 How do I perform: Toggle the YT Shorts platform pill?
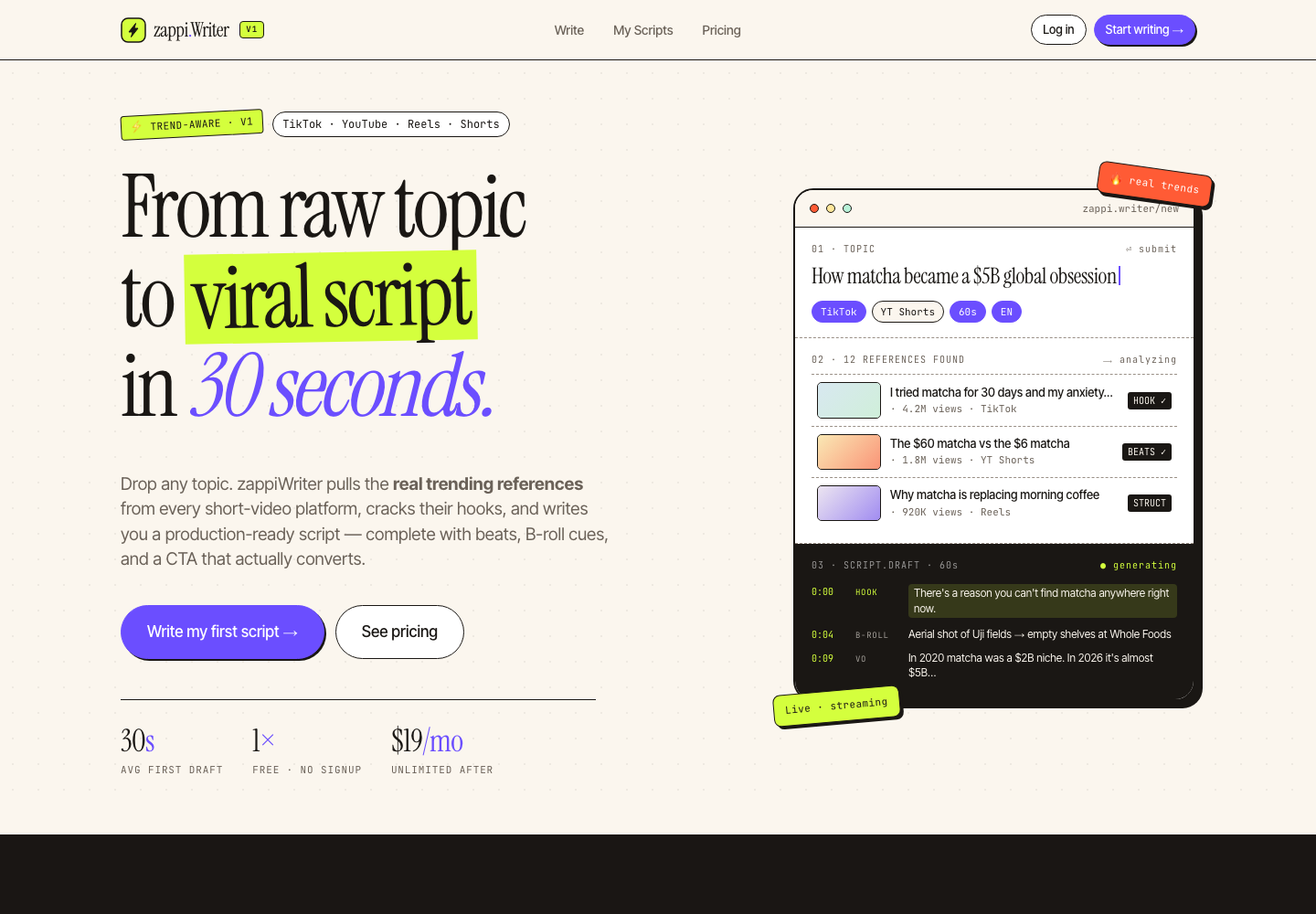pyautogui.click(x=907, y=312)
